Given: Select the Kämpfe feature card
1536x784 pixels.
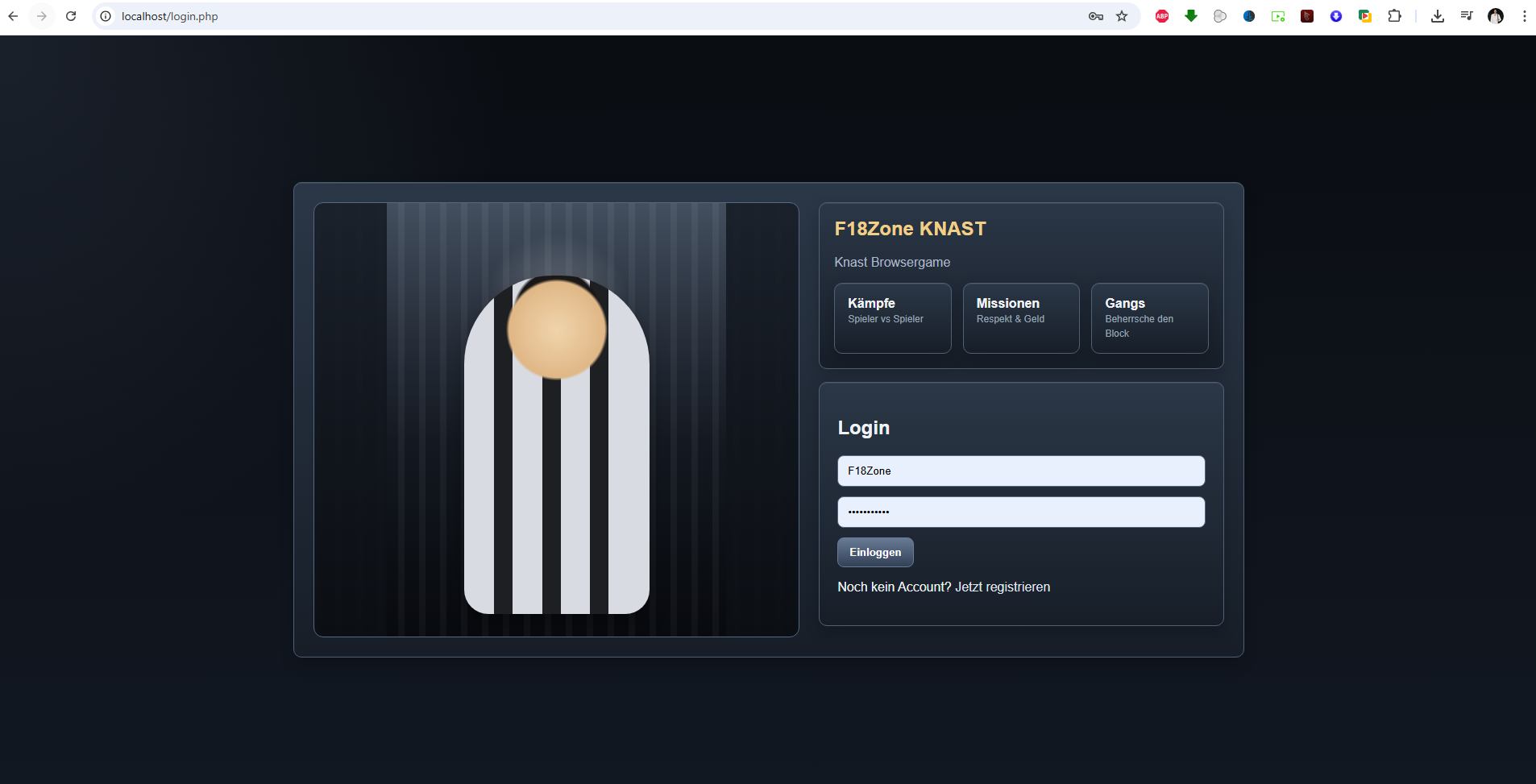Looking at the screenshot, I should (892, 318).
